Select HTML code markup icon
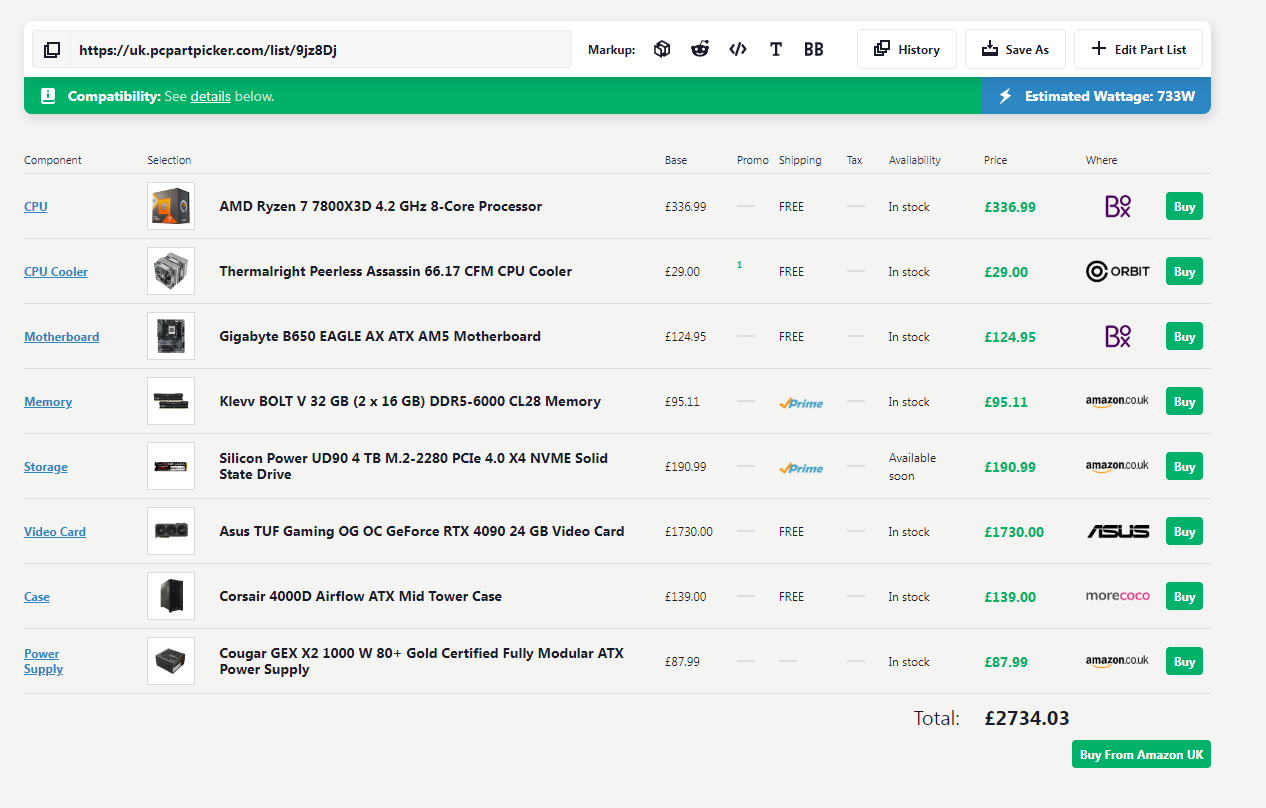Screen dimensions: 1266x808 coord(738,49)
